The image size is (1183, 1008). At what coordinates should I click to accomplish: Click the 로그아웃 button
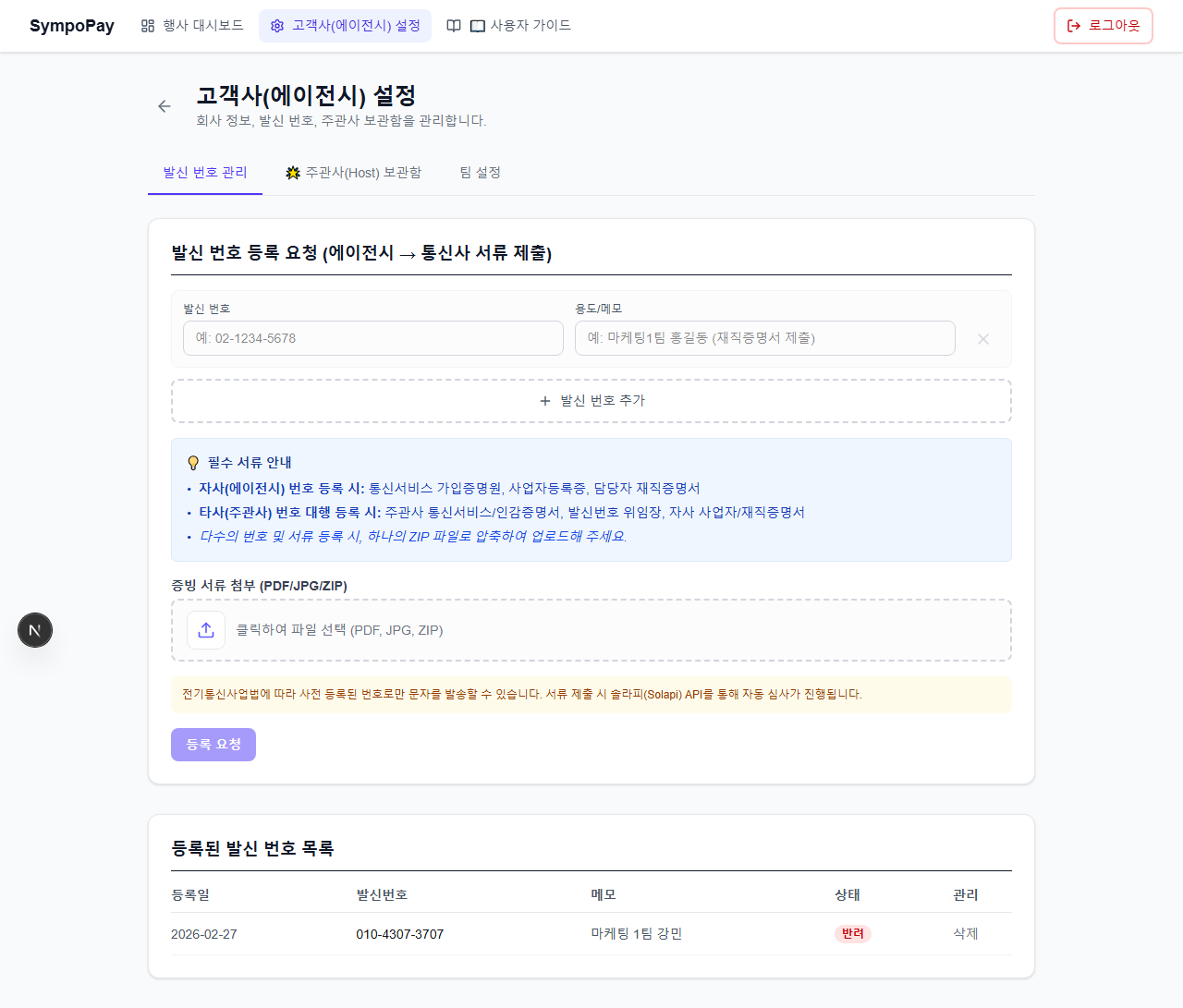[x=1103, y=26]
